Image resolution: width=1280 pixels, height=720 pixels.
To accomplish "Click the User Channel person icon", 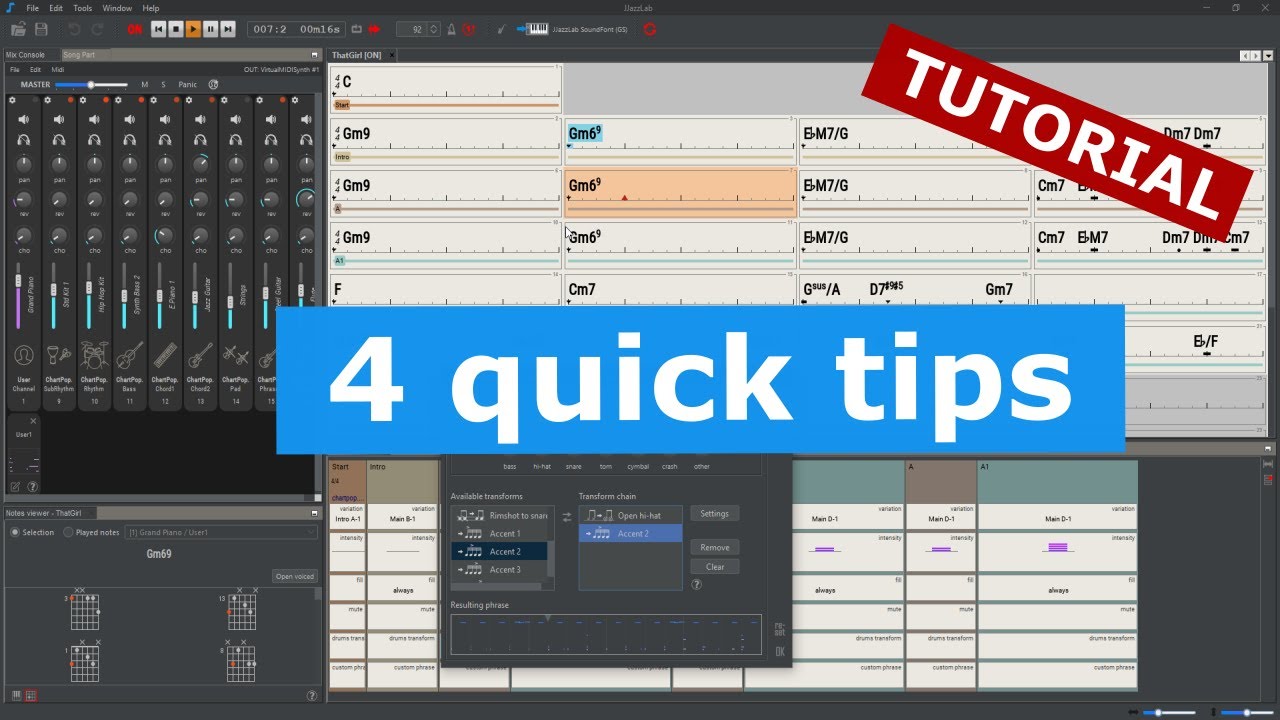I will [x=24, y=355].
